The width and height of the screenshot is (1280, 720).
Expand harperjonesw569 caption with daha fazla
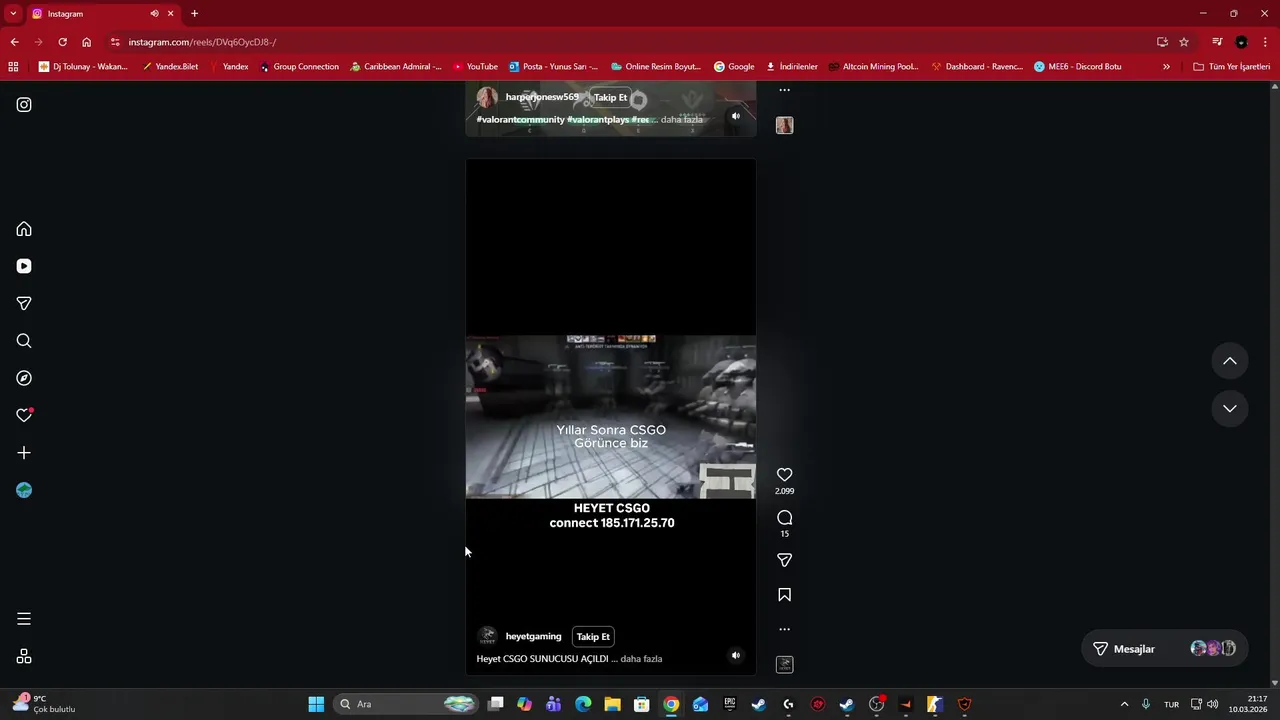[681, 120]
